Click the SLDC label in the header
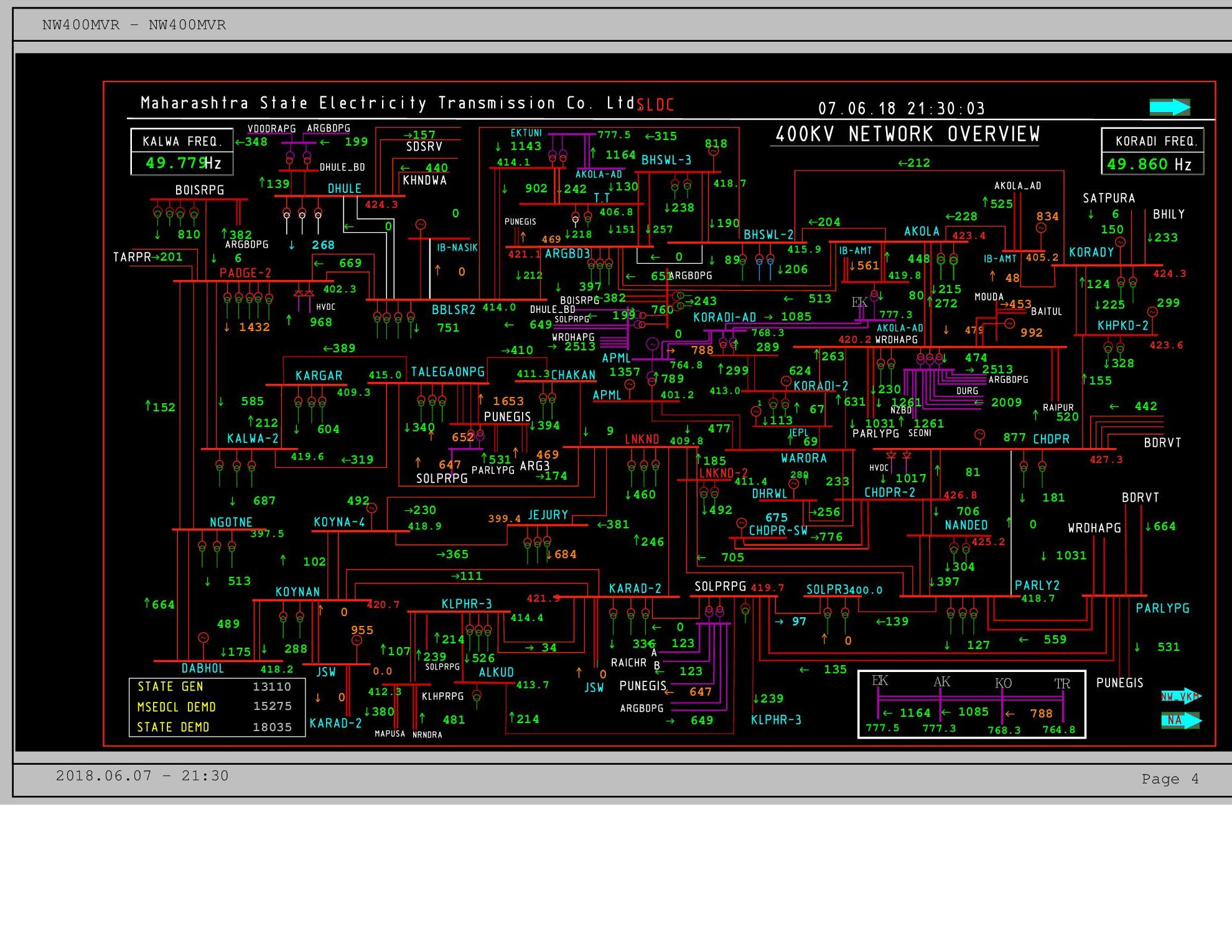The image size is (1232, 952). 655,105
